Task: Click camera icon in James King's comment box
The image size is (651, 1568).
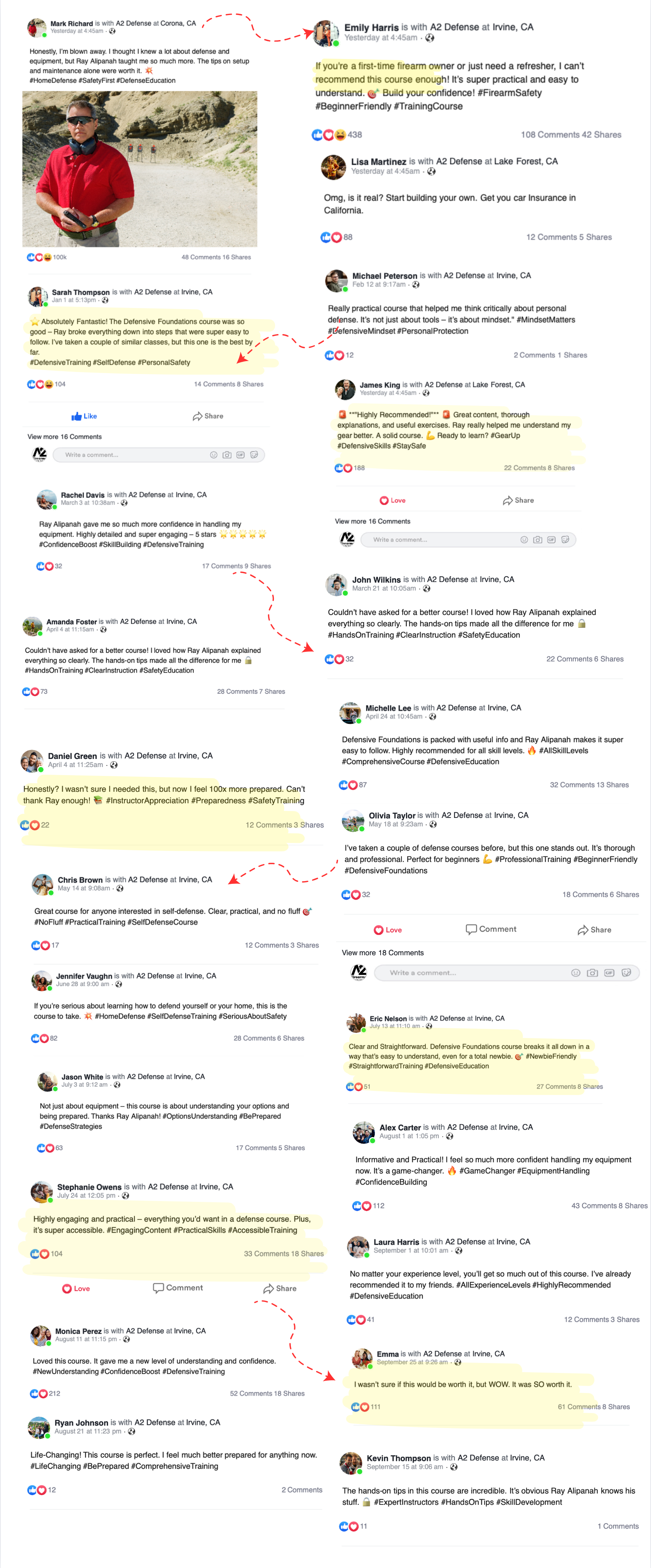Action: 538,540
